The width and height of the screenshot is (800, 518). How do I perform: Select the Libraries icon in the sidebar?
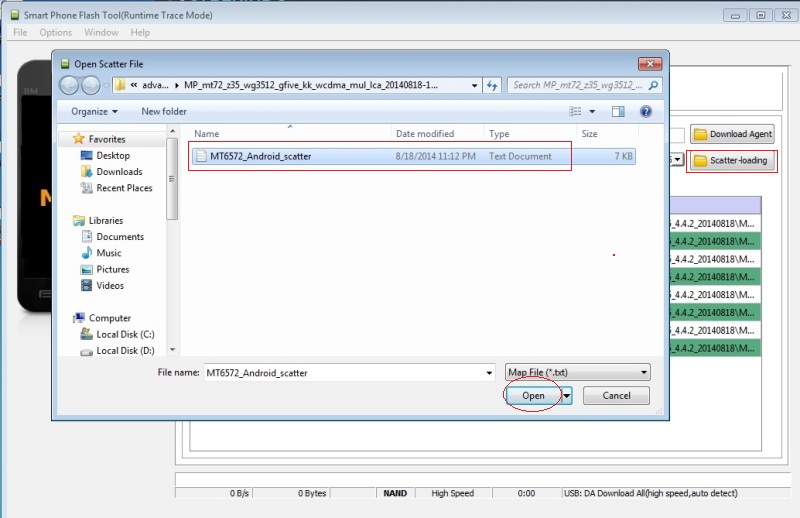(x=79, y=220)
